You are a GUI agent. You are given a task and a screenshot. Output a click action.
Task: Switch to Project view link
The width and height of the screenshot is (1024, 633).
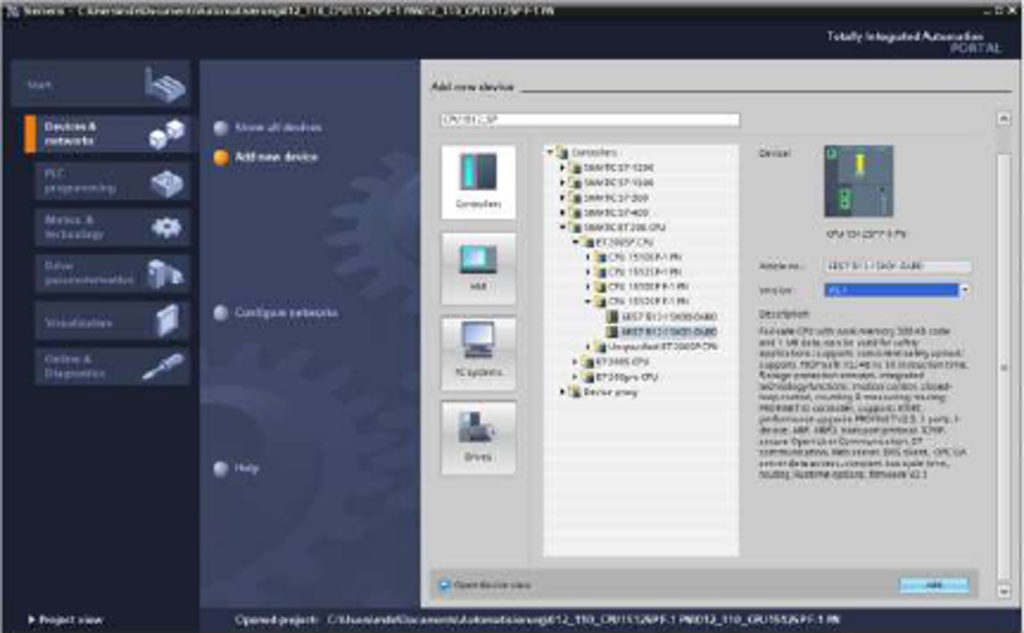click(66, 620)
